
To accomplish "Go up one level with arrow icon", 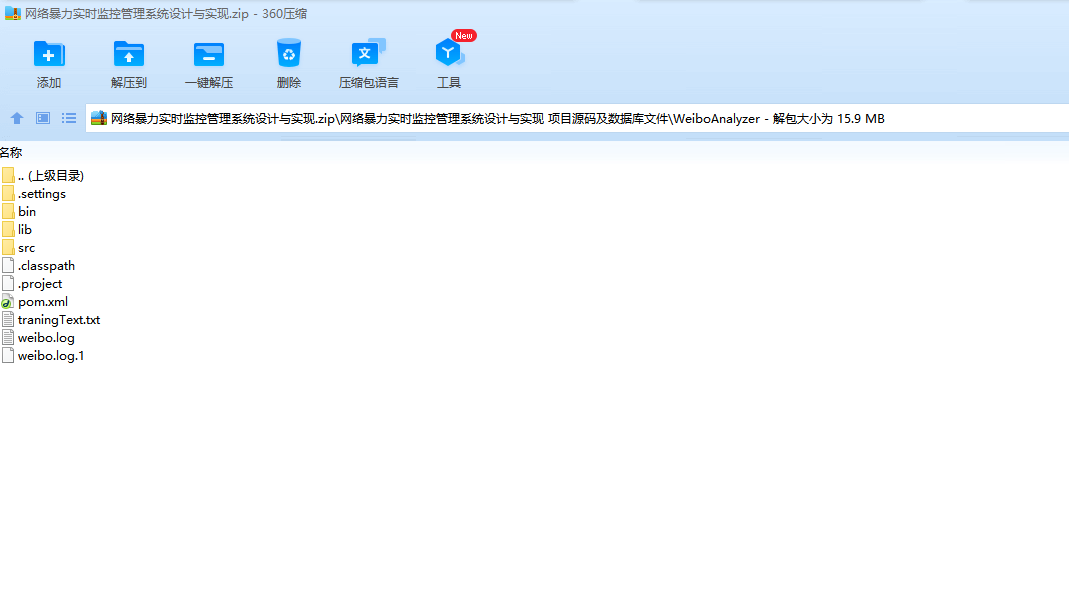I will [x=17, y=118].
